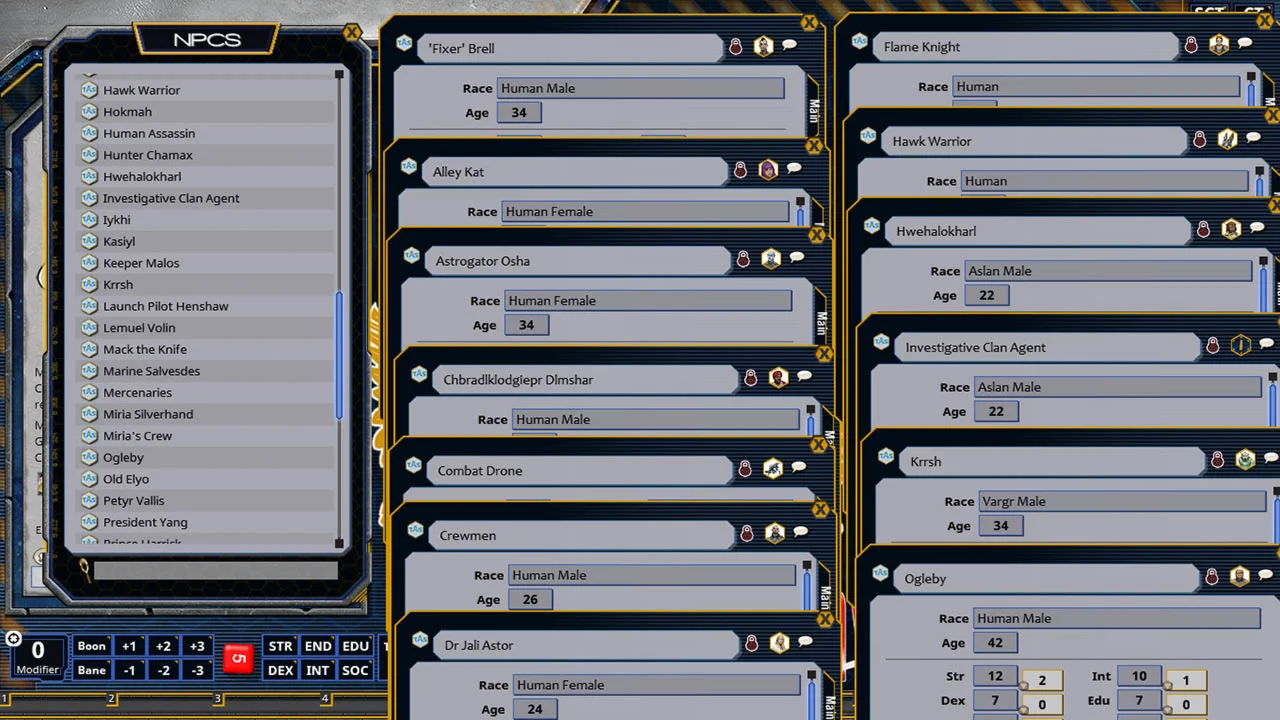This screenshot has width=1280, height=720.
Task: Select the Crewmen token portrait
Action: pyautogui.click(x=774, y=534)
